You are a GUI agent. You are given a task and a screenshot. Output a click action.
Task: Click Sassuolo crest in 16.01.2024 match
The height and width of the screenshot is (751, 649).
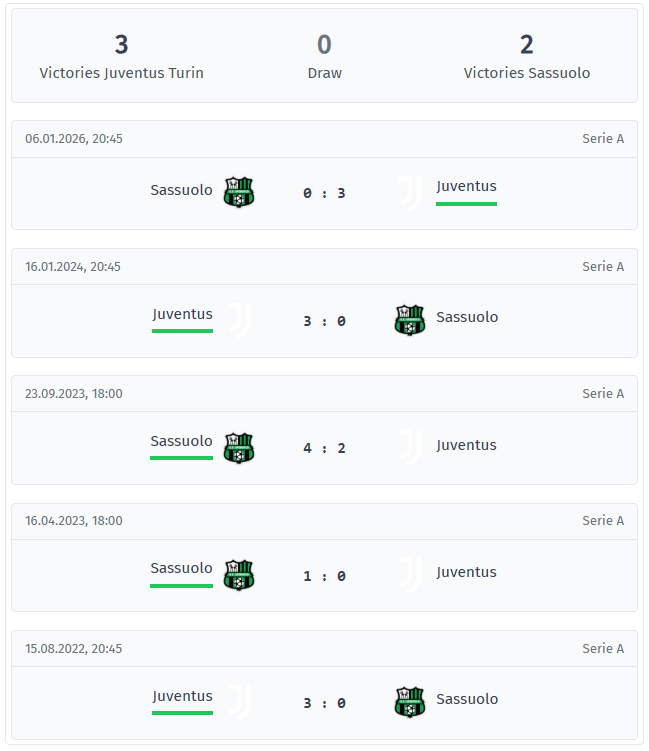410,320
